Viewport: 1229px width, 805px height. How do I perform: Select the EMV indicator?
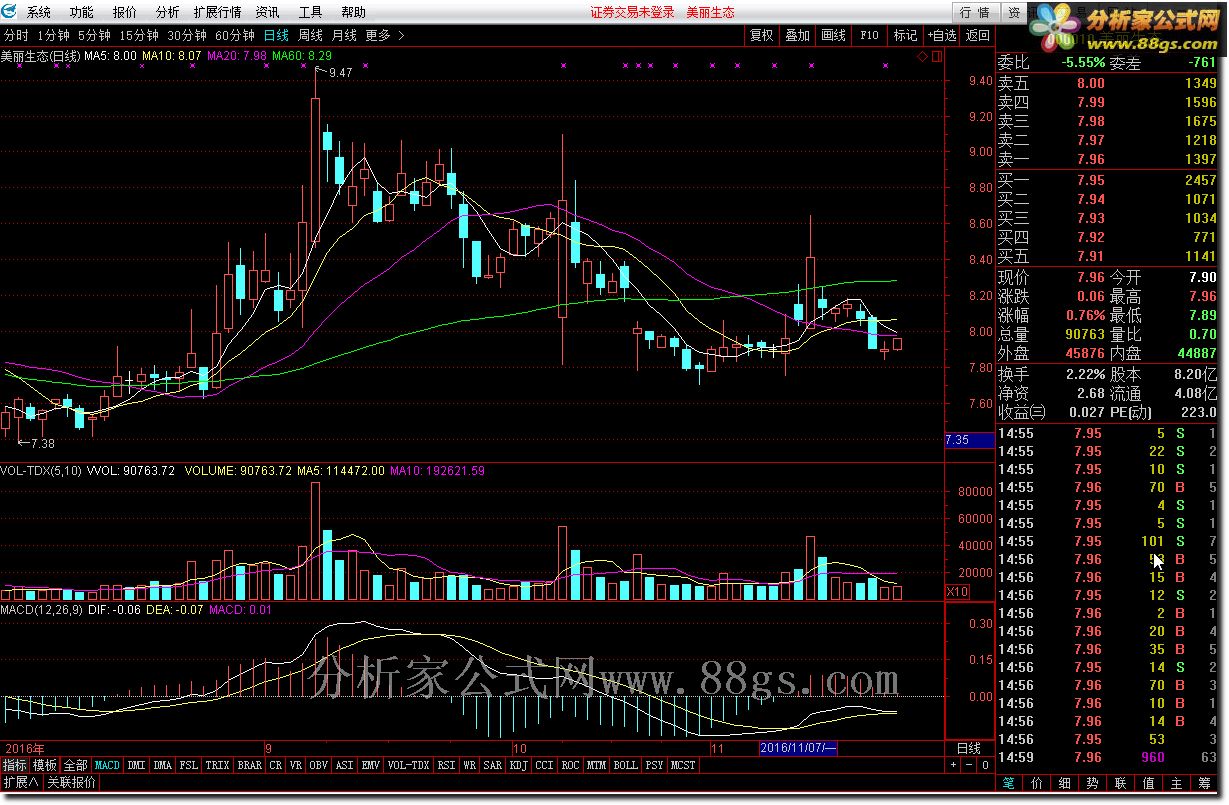pyautogui.click(x=371, y=765)
